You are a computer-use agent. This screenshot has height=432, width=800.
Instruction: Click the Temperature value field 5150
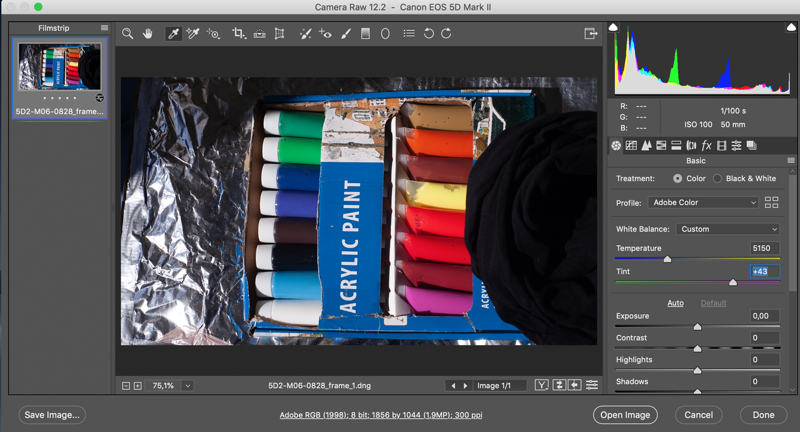coord(764,248)
